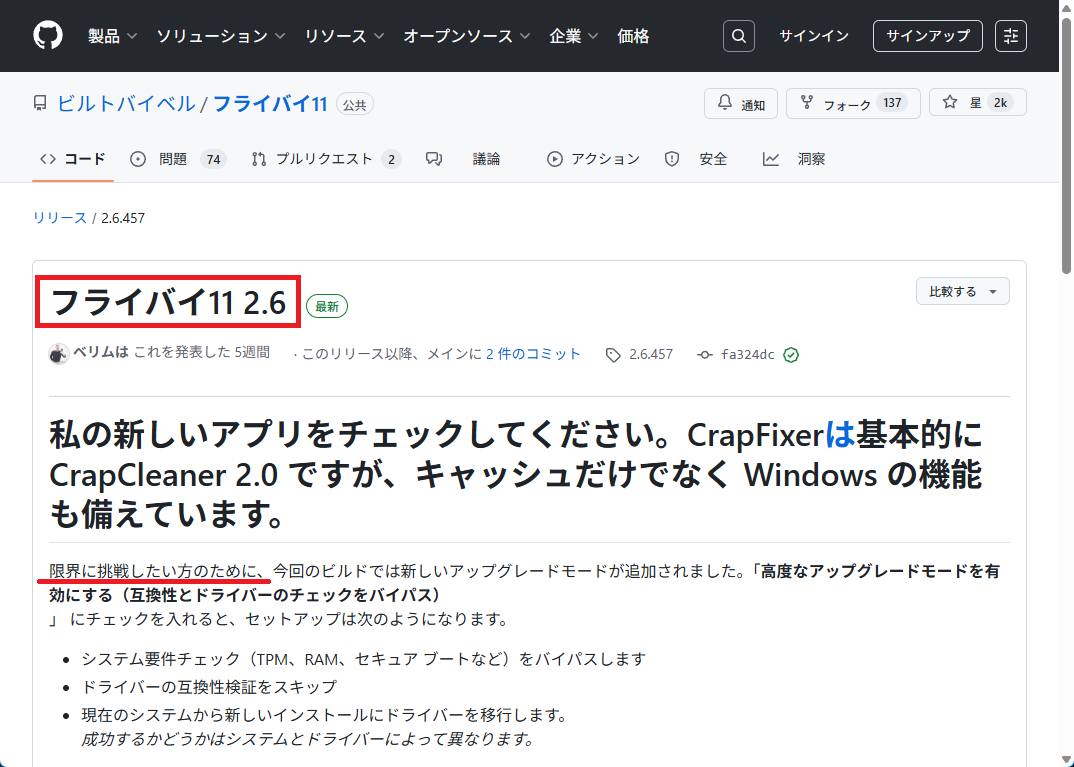Click the フォーク 137 button
1074x767 pixels.
853,103
